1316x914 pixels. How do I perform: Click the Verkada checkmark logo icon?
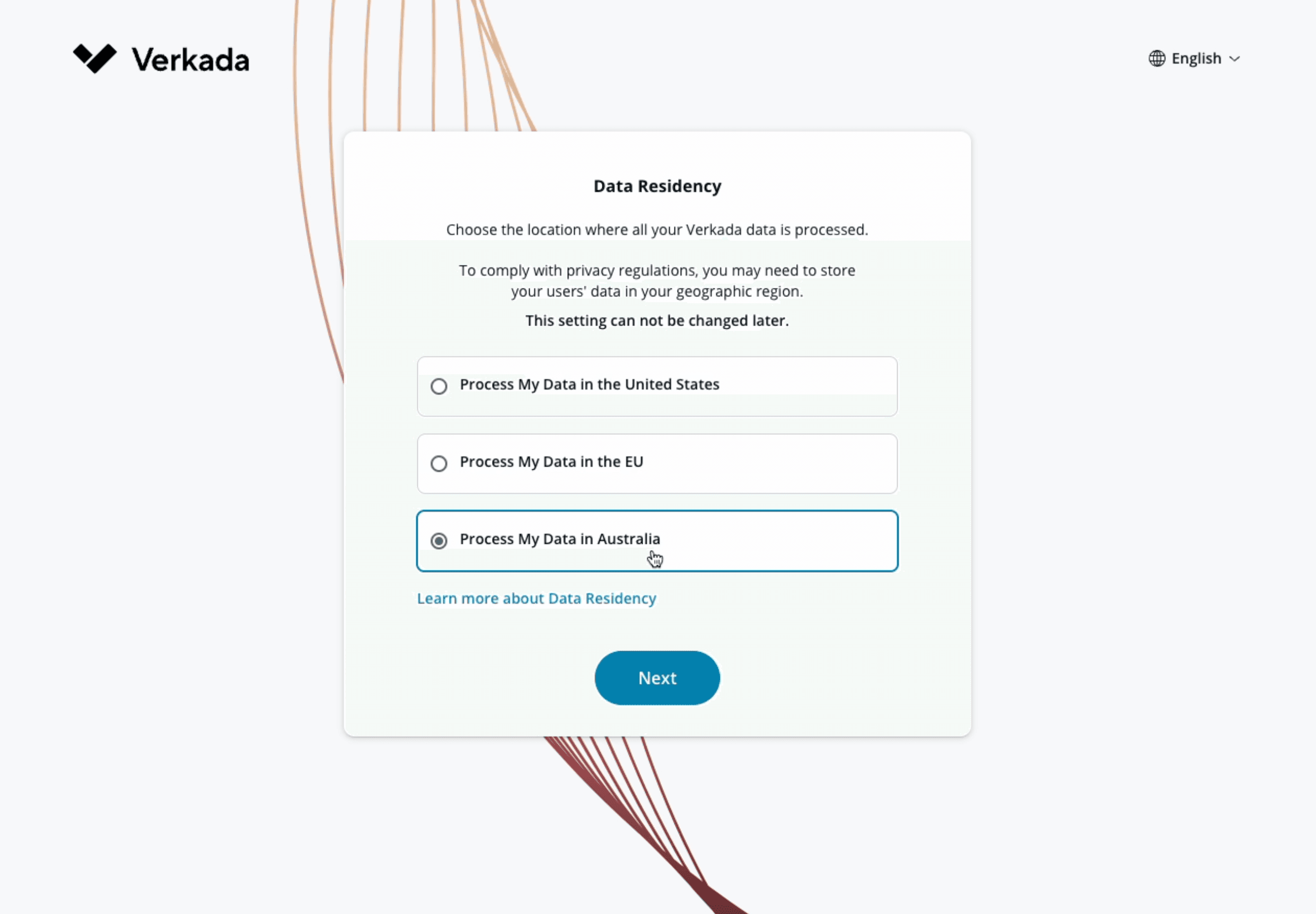pyautogui.click(x=94, y=58)
